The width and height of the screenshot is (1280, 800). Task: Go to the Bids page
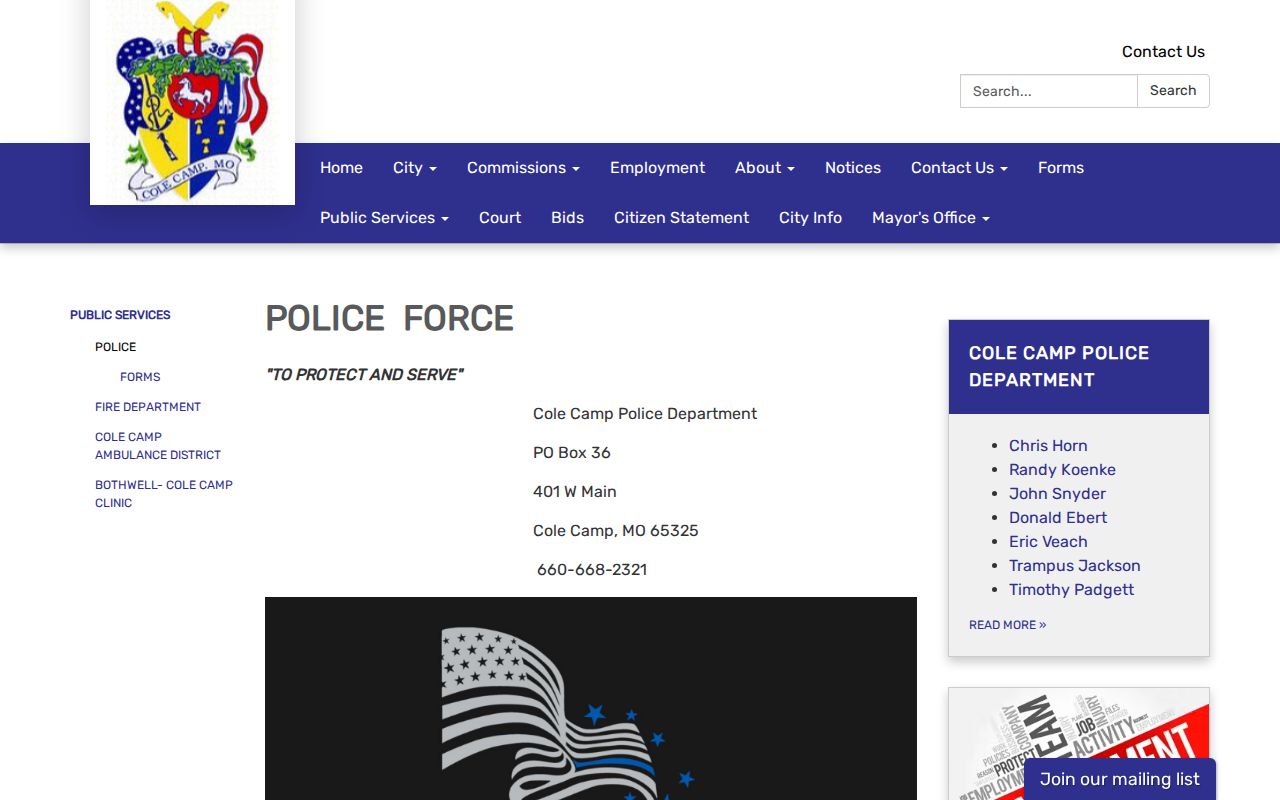pos(567,218)
